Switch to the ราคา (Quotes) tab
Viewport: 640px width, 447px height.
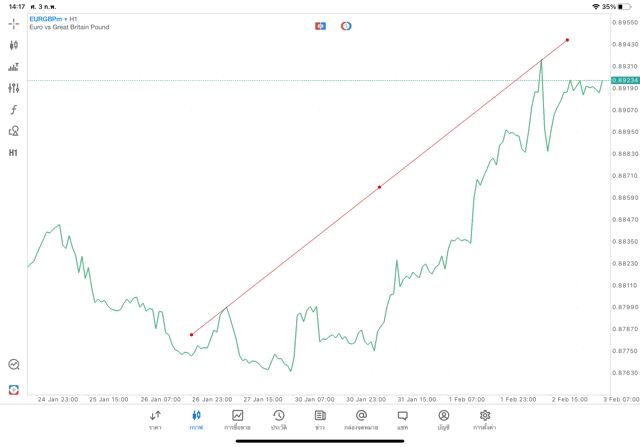click(x=155, y=419)
